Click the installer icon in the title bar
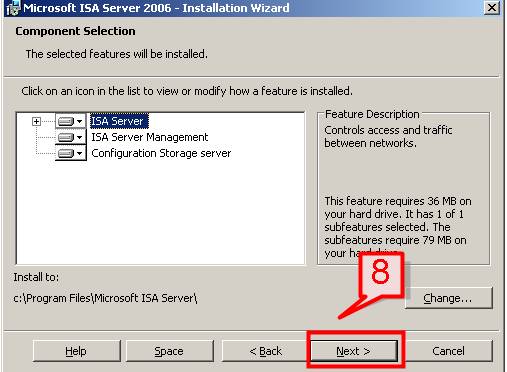Viewport: 507px width, 372px height. 13,8
